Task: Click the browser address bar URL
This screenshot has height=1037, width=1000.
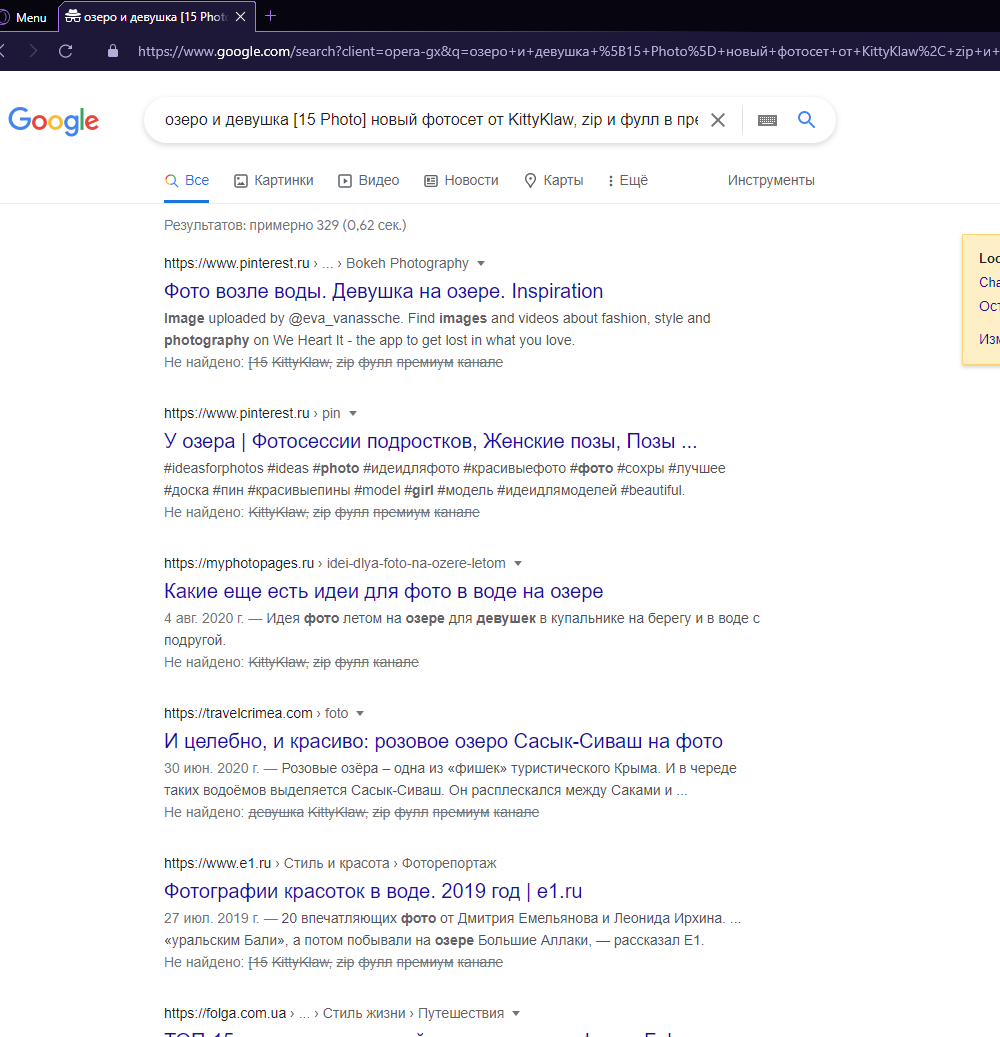Action: tap(567, 51)
